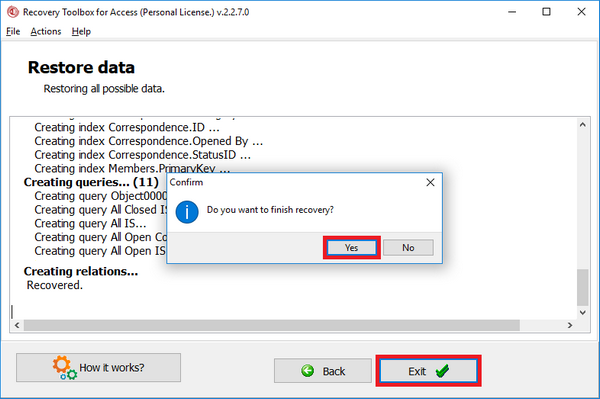Viewport: 600px width, 399px height.
Task: Close the Recovery Toolbox window
Action: click(x=581, y=12)
